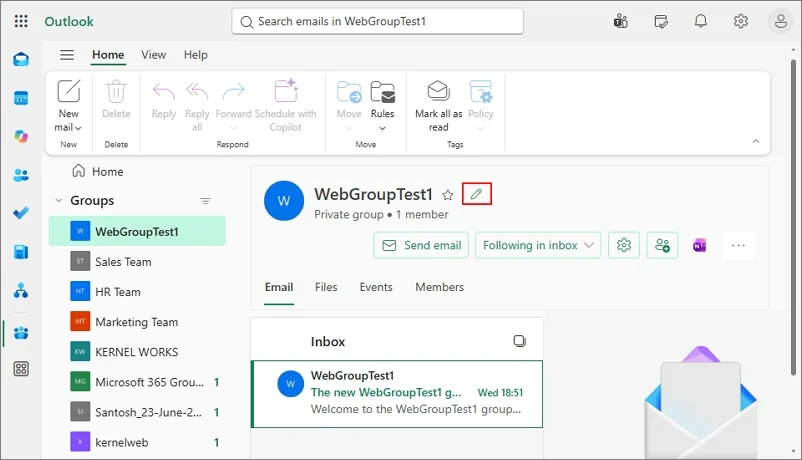Open Calendar from the left app rail

(x=21, y=98)
